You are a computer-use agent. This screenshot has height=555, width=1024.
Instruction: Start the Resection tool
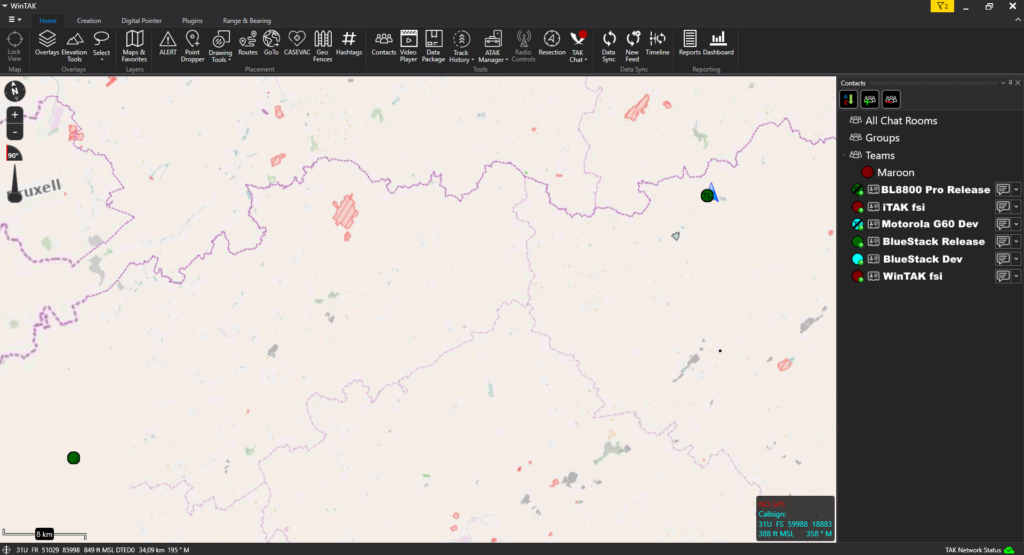coord(552,44)
